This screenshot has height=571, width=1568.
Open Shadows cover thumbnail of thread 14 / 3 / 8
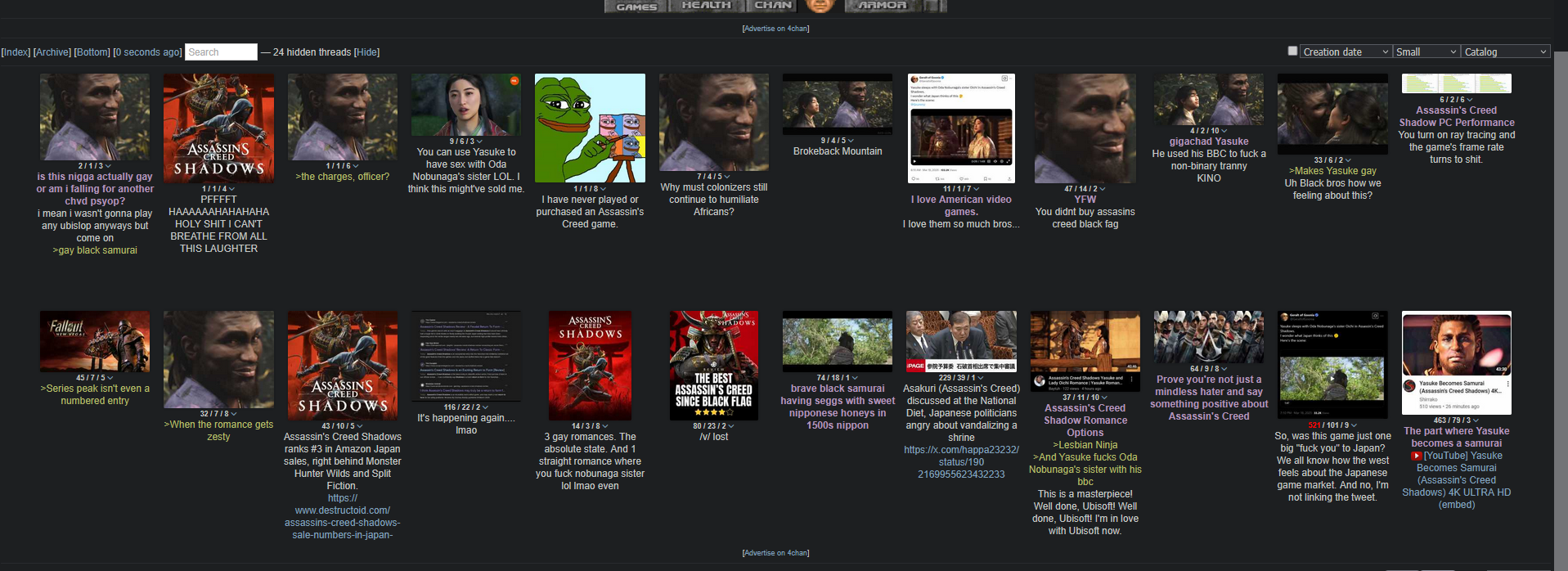click(590, 365)
